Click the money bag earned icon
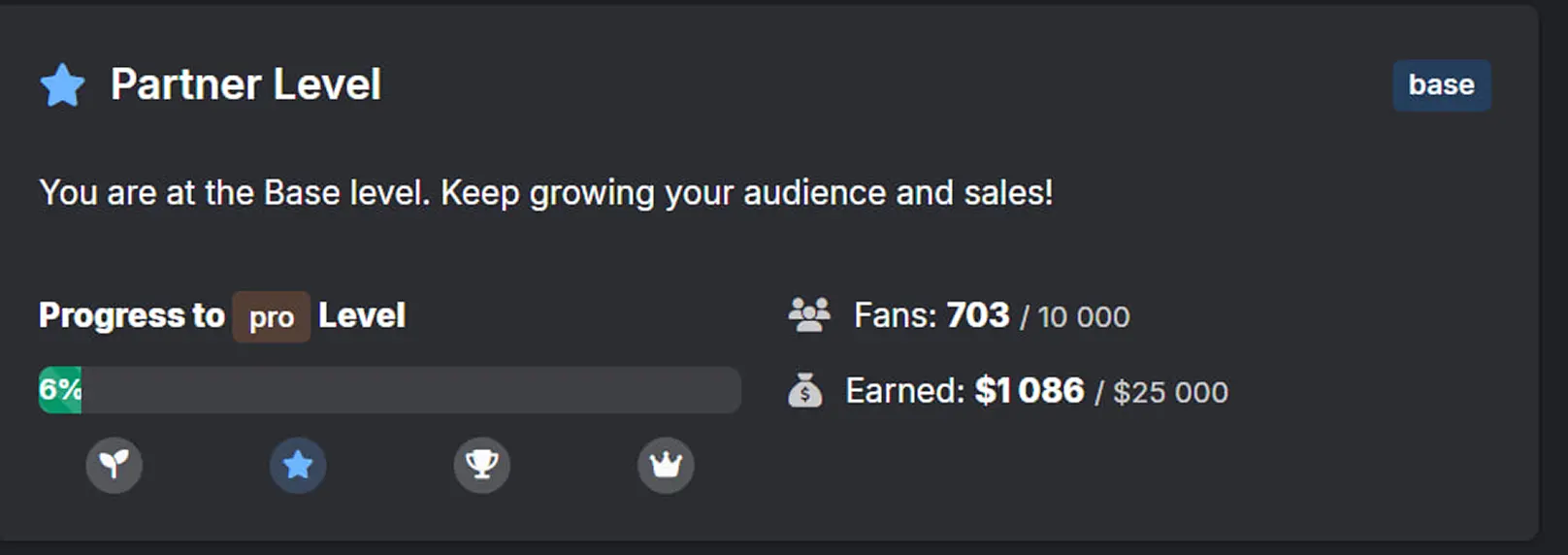1568x555 pixels. pyautogui.click(x=804, y=391)
